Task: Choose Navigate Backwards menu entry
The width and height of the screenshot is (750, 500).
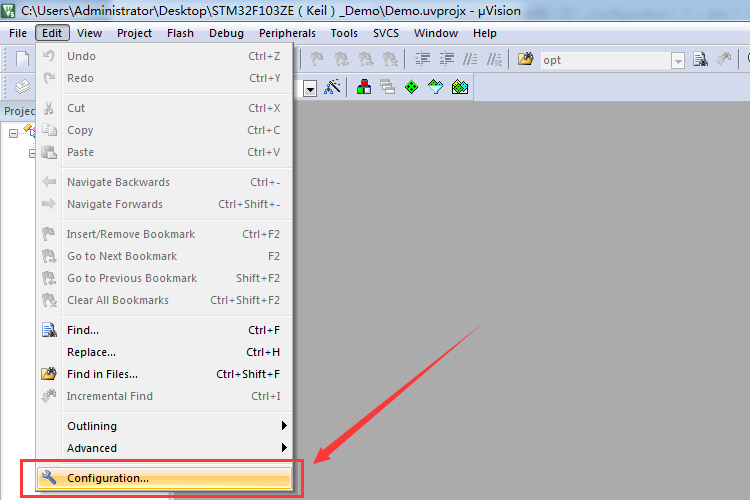Action: (165, 182)
